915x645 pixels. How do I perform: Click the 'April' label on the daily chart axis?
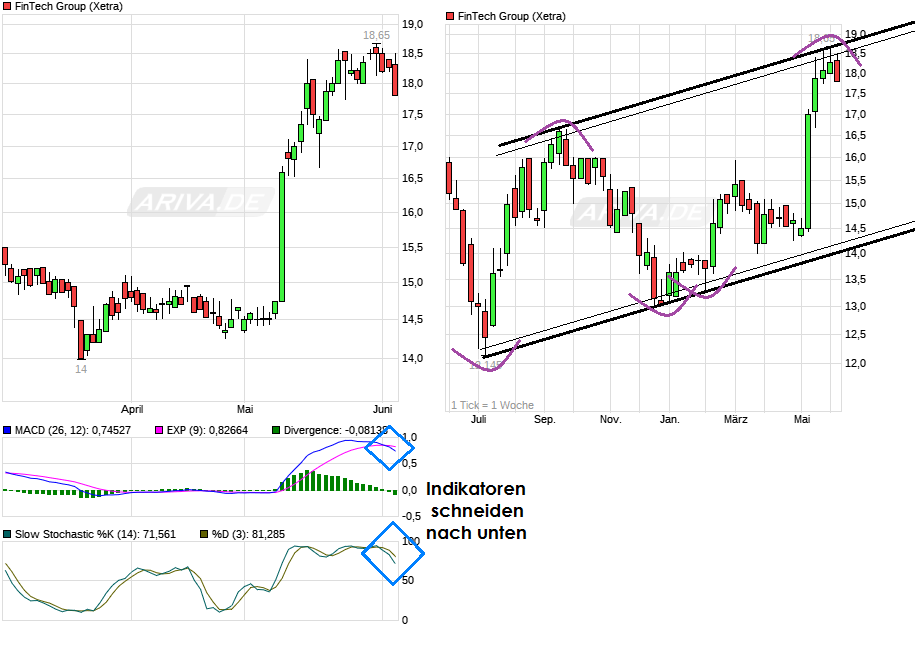(132, 409)
